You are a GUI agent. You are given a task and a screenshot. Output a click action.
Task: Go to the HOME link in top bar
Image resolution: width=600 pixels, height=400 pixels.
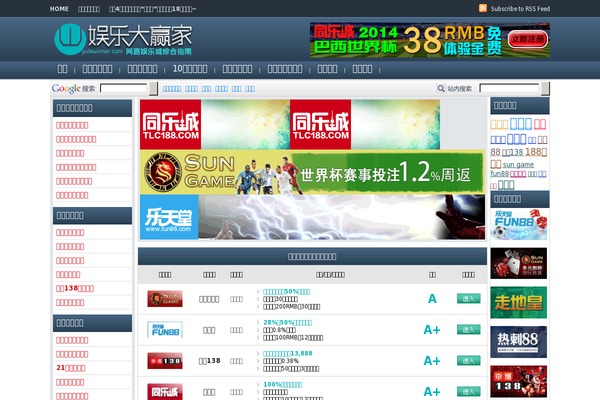click(59, 8)
